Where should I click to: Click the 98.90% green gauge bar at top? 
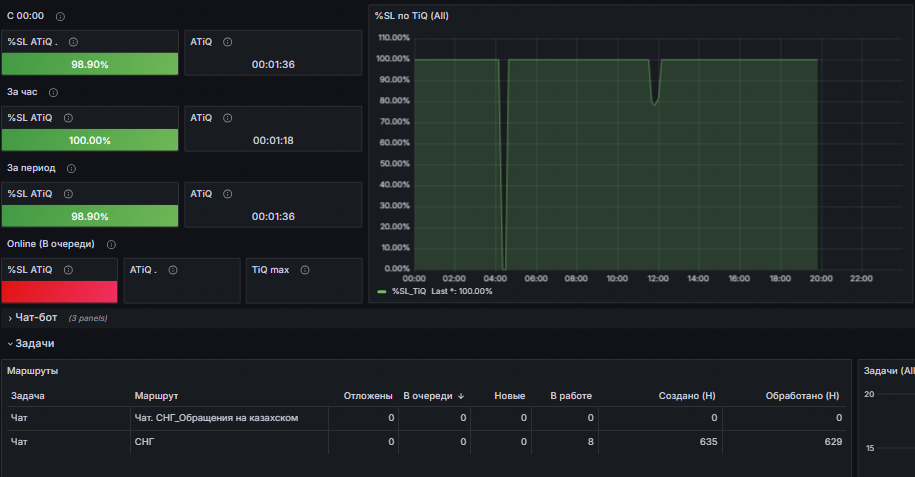(90, 64)
